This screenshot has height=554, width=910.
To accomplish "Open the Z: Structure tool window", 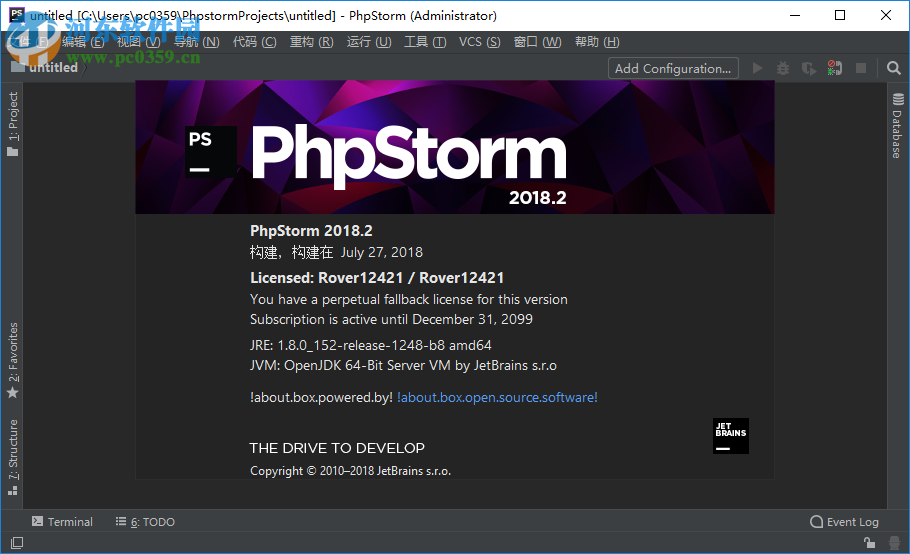I will [13, 457].
